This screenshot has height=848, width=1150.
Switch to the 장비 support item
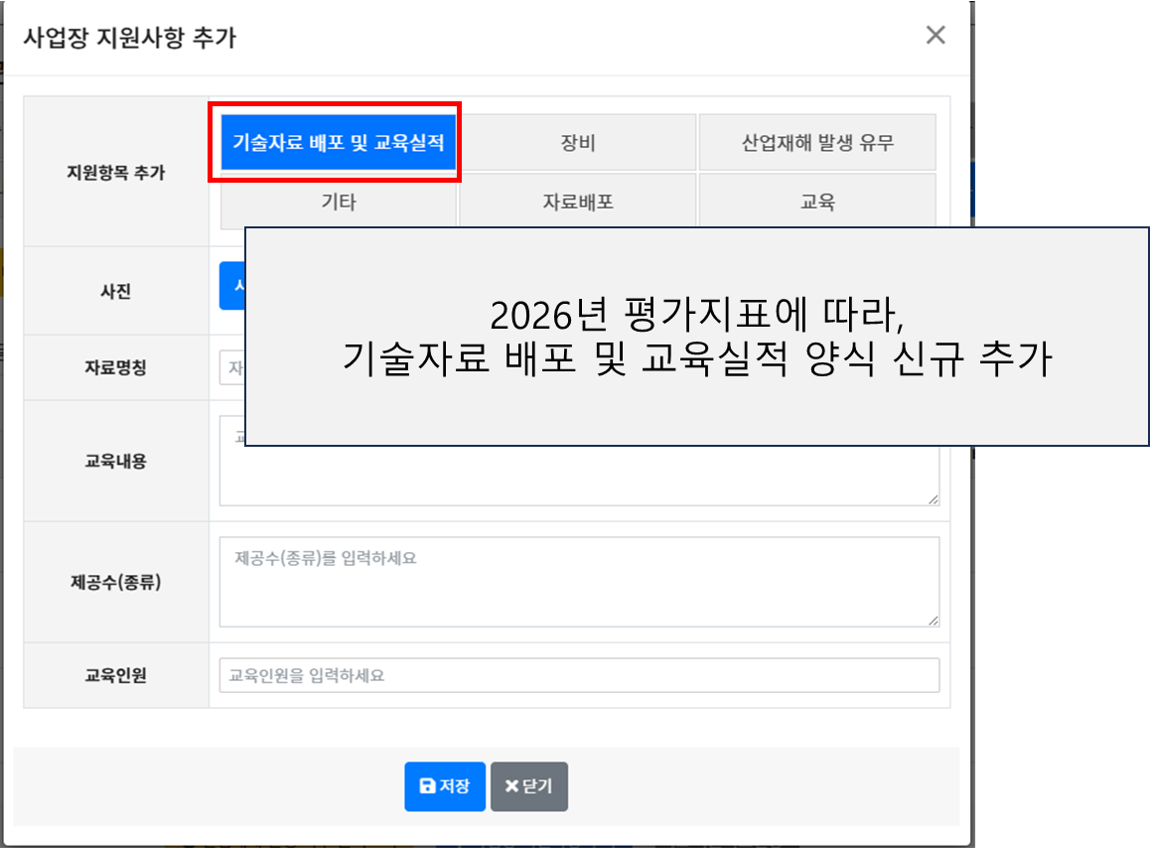pos(578,142)
